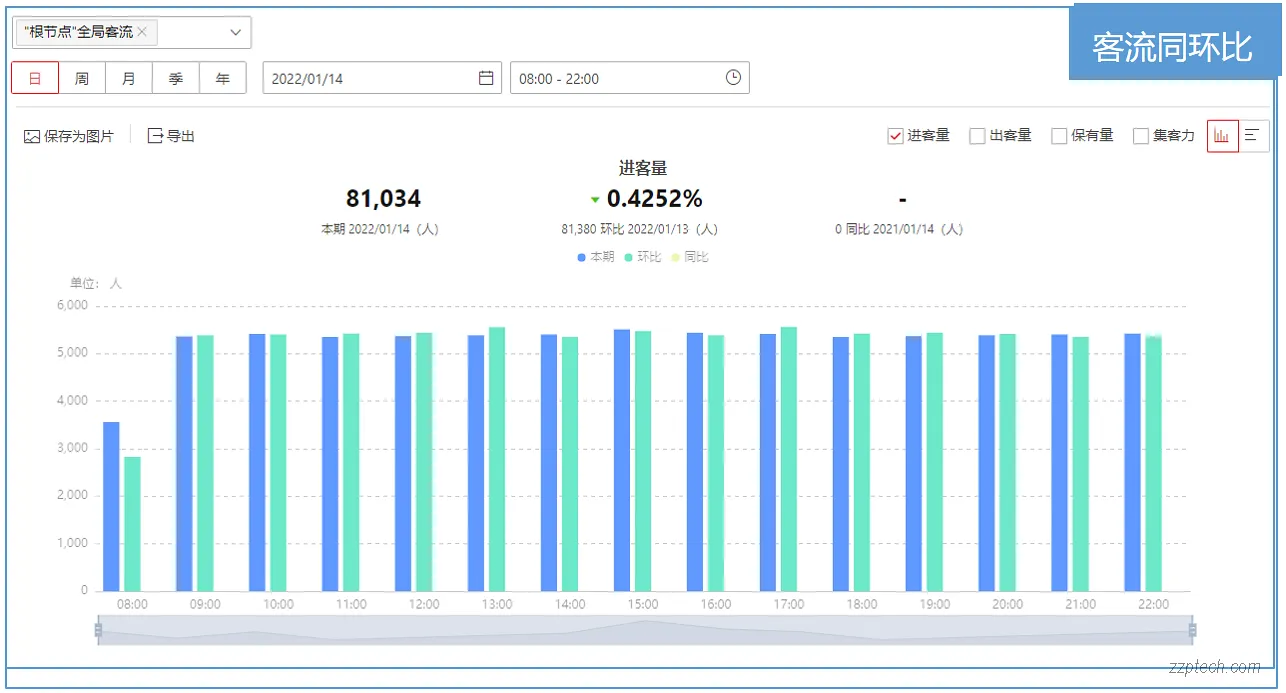Open the node selection dropdown
The image size is (1286, 693).
(236, 31)
